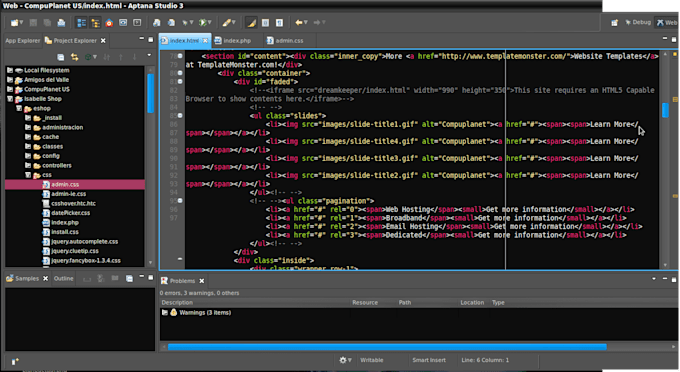Toggle the App Explorer list view icon
Viewport: 680px width, 372px height.
(81, 23)
